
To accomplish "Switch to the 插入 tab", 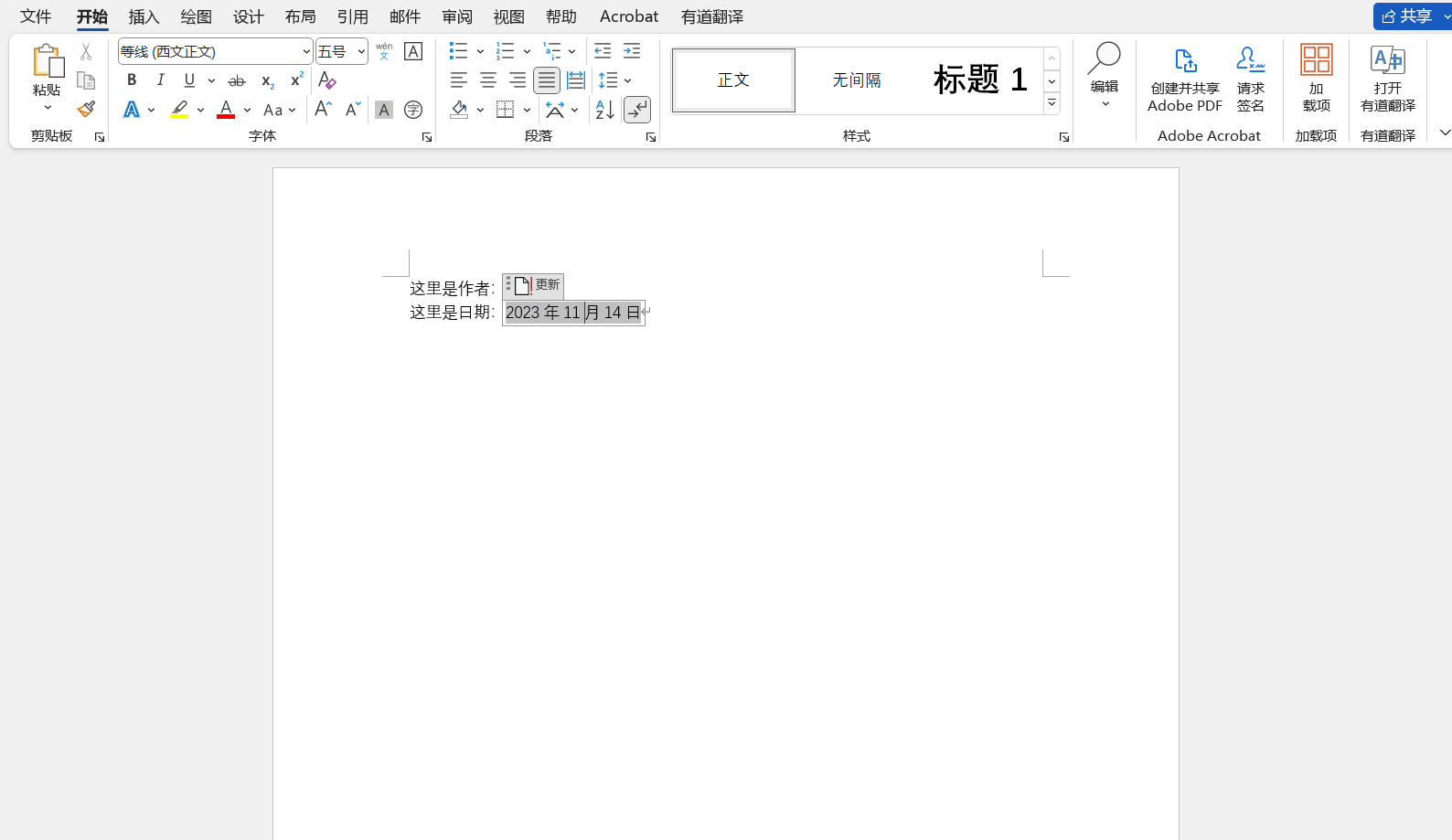I will click(144, 16).
